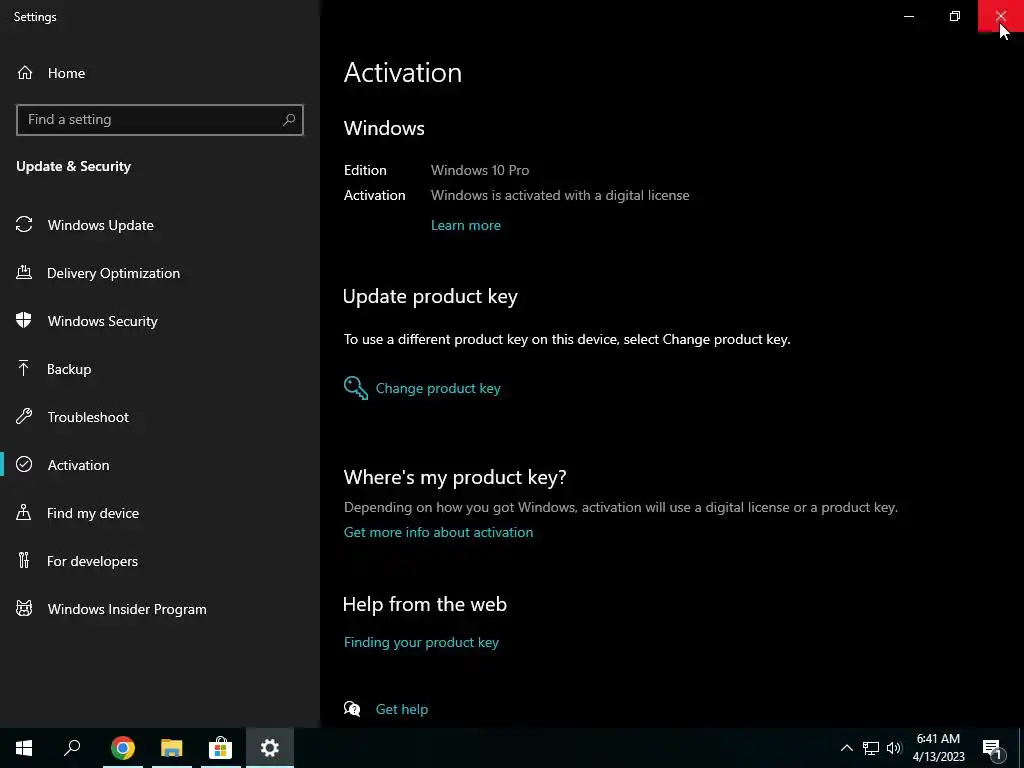Image resolution: width=1024 pixels, height=768 pixels.
Task: Click the network status tray icon
Action: pos(871,748)
